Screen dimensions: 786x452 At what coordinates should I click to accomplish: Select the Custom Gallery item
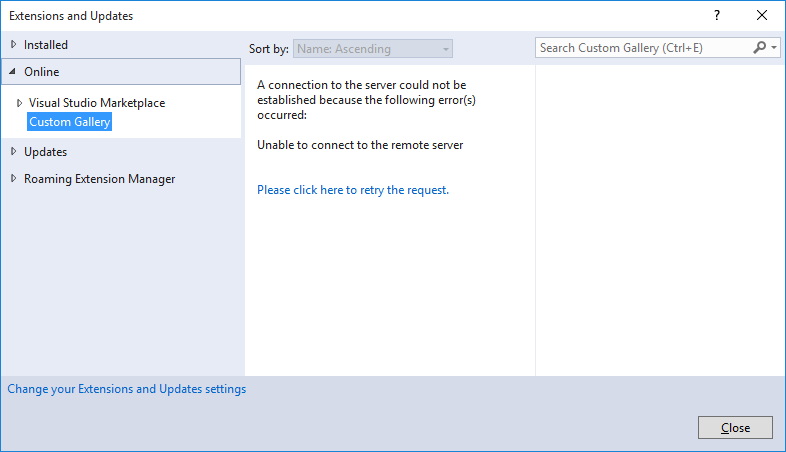pyautogui.click(x=70, y=122)
